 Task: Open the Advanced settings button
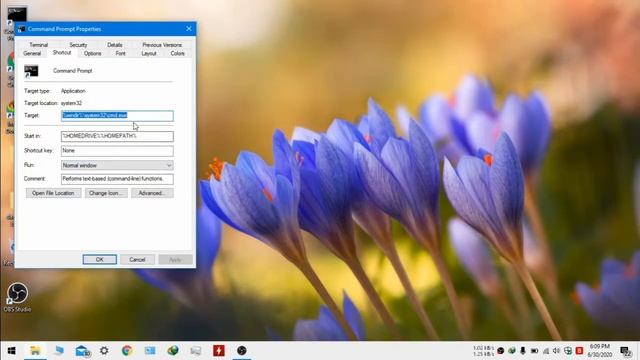click(152, 193)
